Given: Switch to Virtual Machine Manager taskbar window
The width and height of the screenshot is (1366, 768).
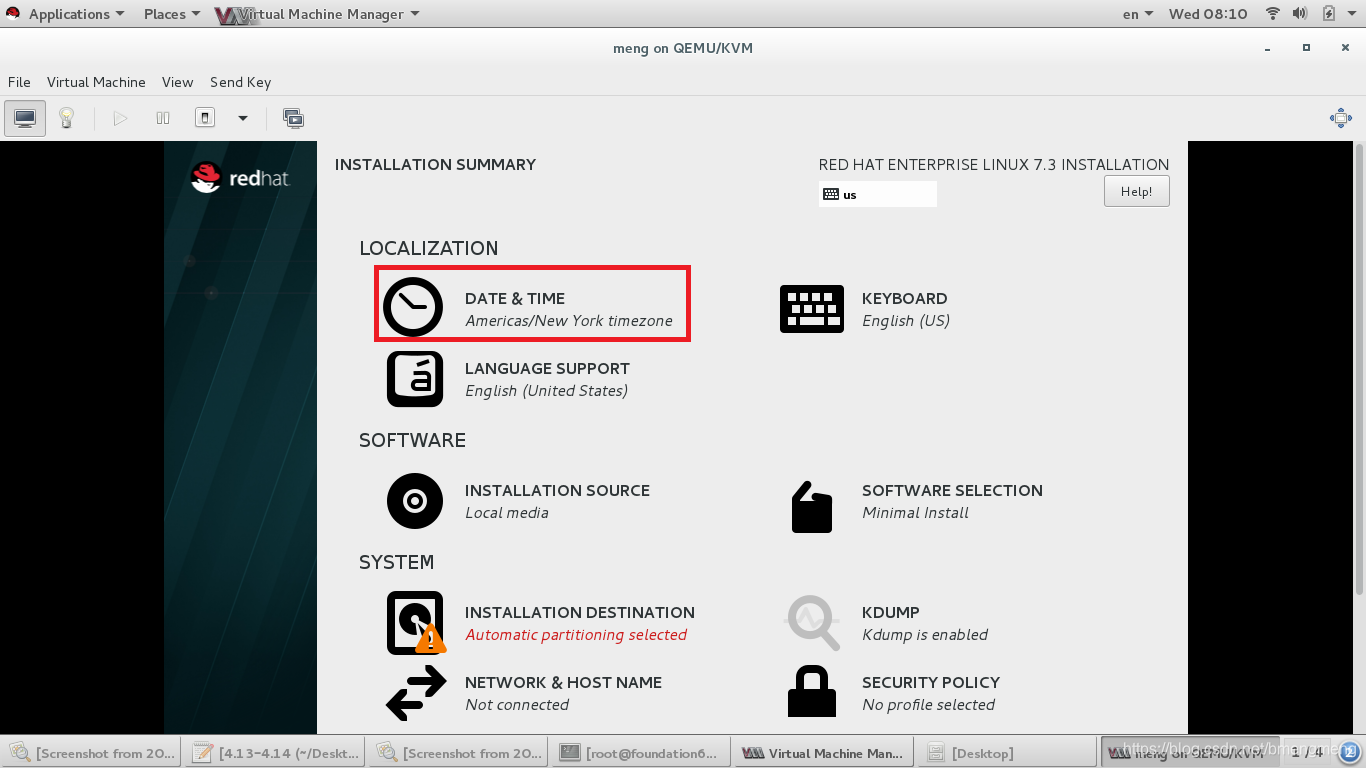Looking at the screenshot, I should point(821,753).
